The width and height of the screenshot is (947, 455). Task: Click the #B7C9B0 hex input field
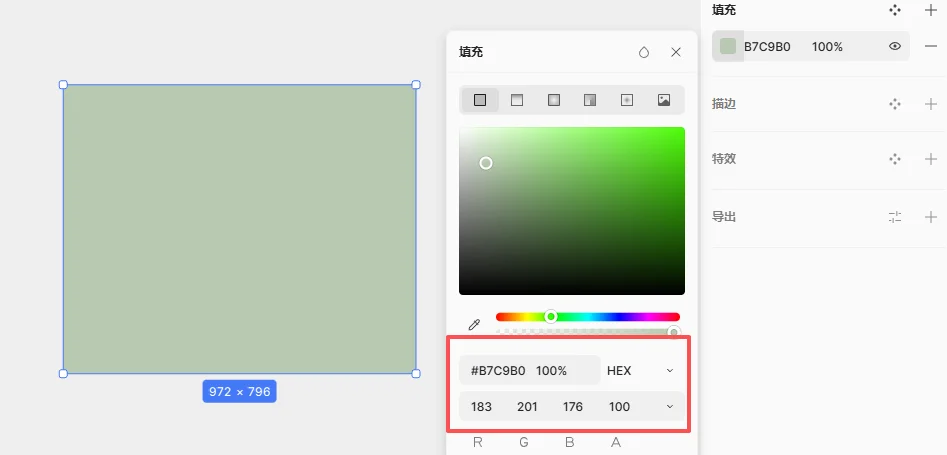[x=498, y=371]
